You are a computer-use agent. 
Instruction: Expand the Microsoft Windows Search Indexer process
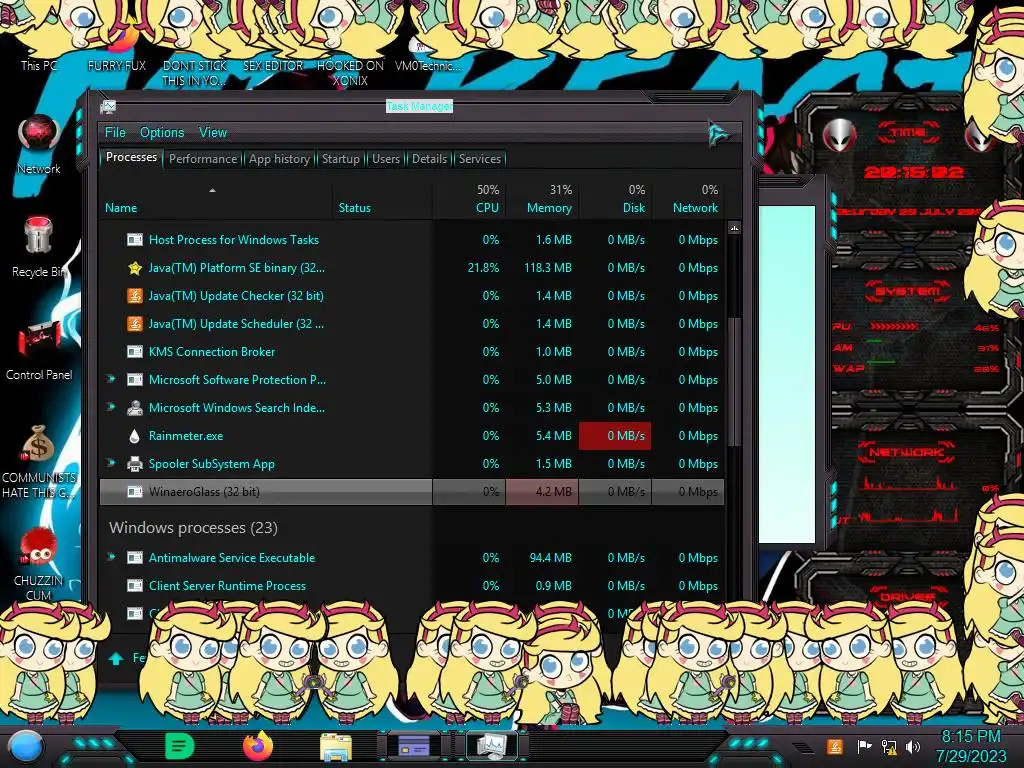(111, 407)
